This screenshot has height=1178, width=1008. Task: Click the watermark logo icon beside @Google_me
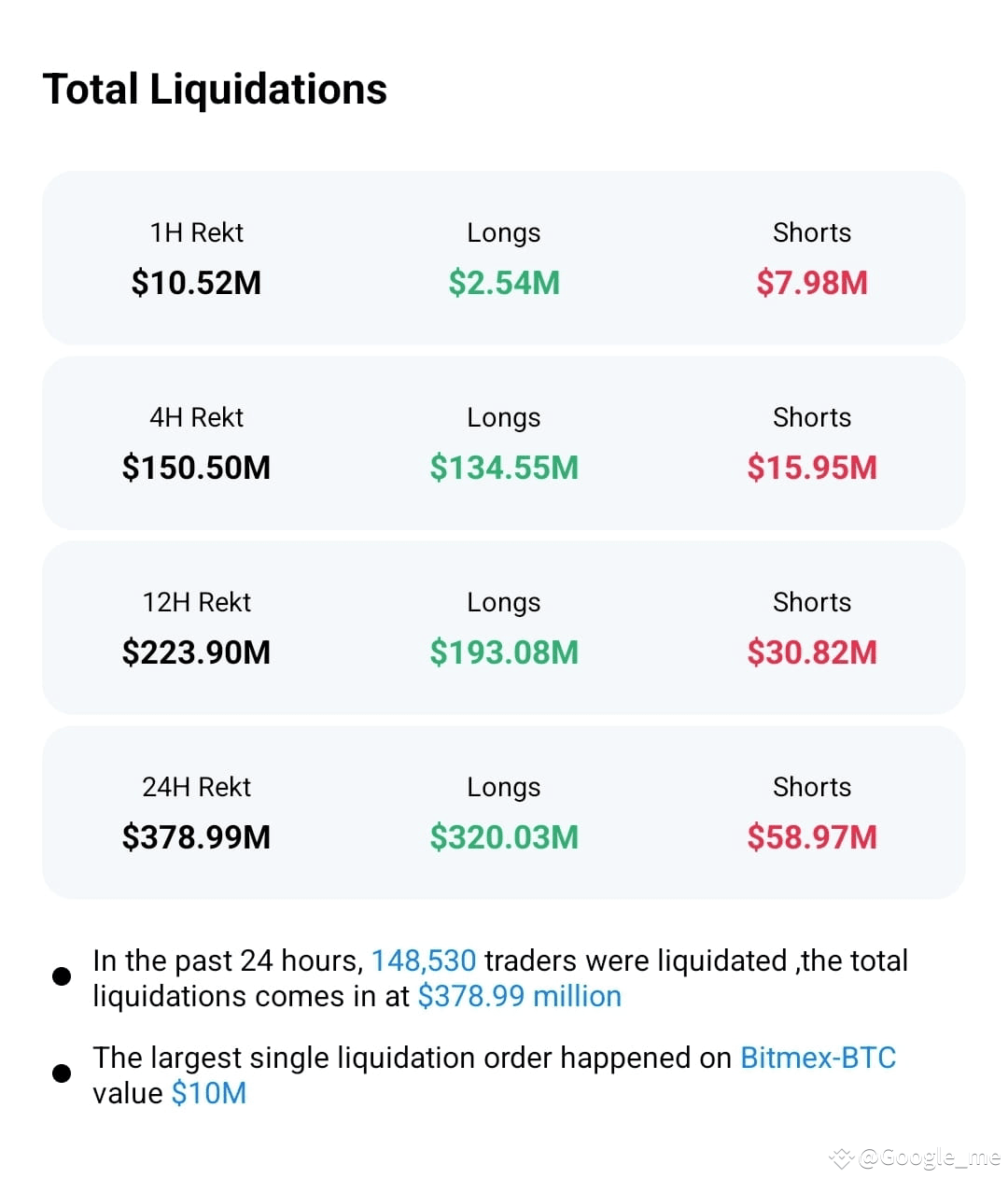point(842,1158)
